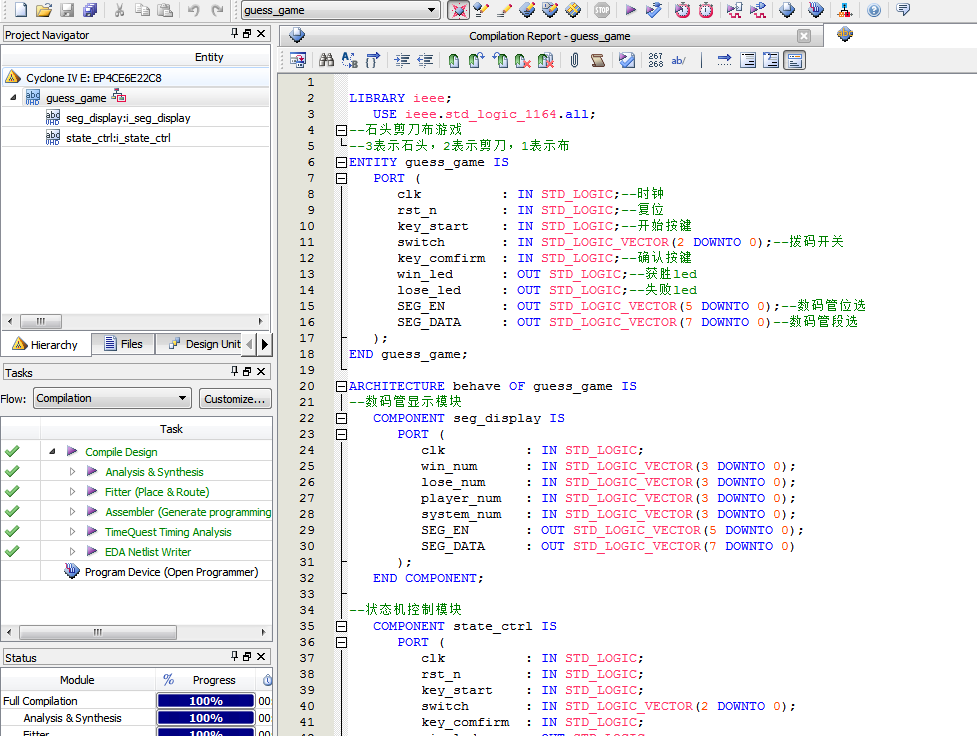Click the Analysis & Synthesis 100% progress bar
Viewport: 977px width, 736px height.
206,718
